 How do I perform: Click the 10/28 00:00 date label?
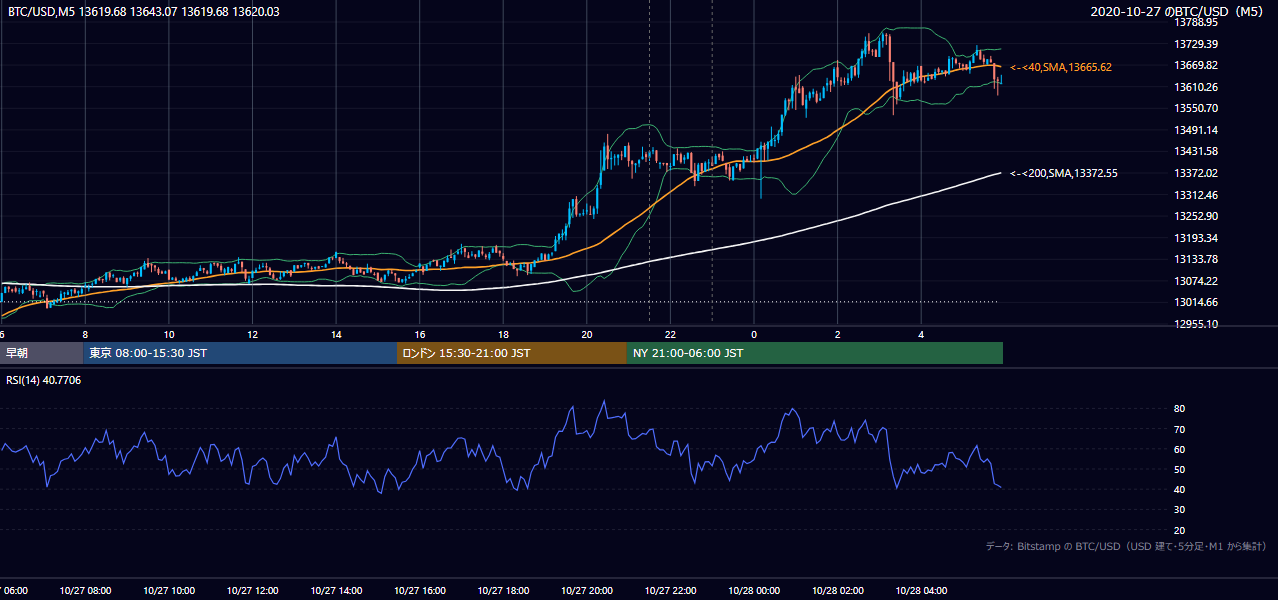click(754, 591)
